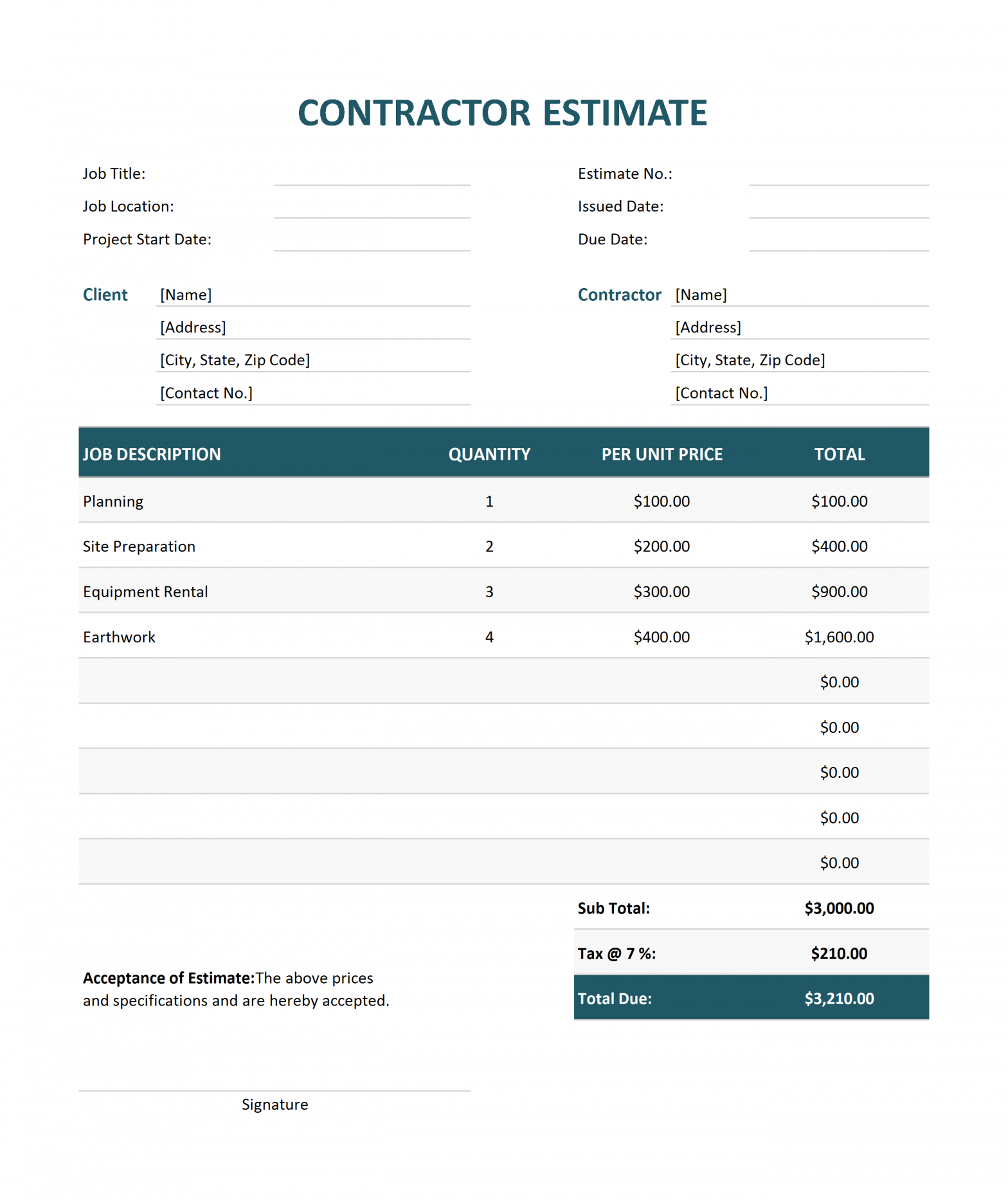Screen dimensions: 1008x1199
Task: Select the PER UNIT PRICE header
Action: click(x=661, y=455)
